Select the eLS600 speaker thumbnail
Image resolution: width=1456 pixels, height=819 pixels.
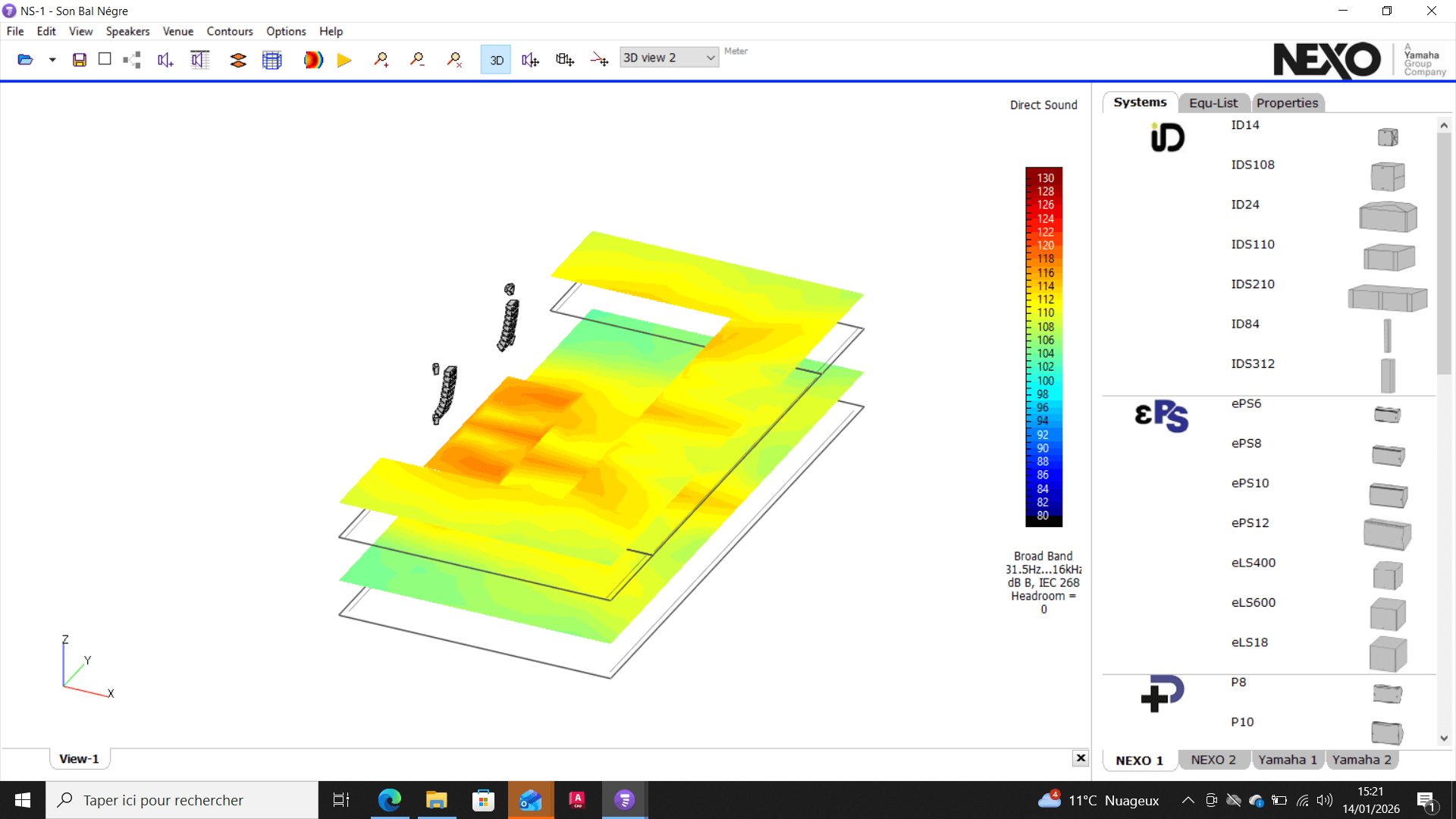pos(1388,614)
